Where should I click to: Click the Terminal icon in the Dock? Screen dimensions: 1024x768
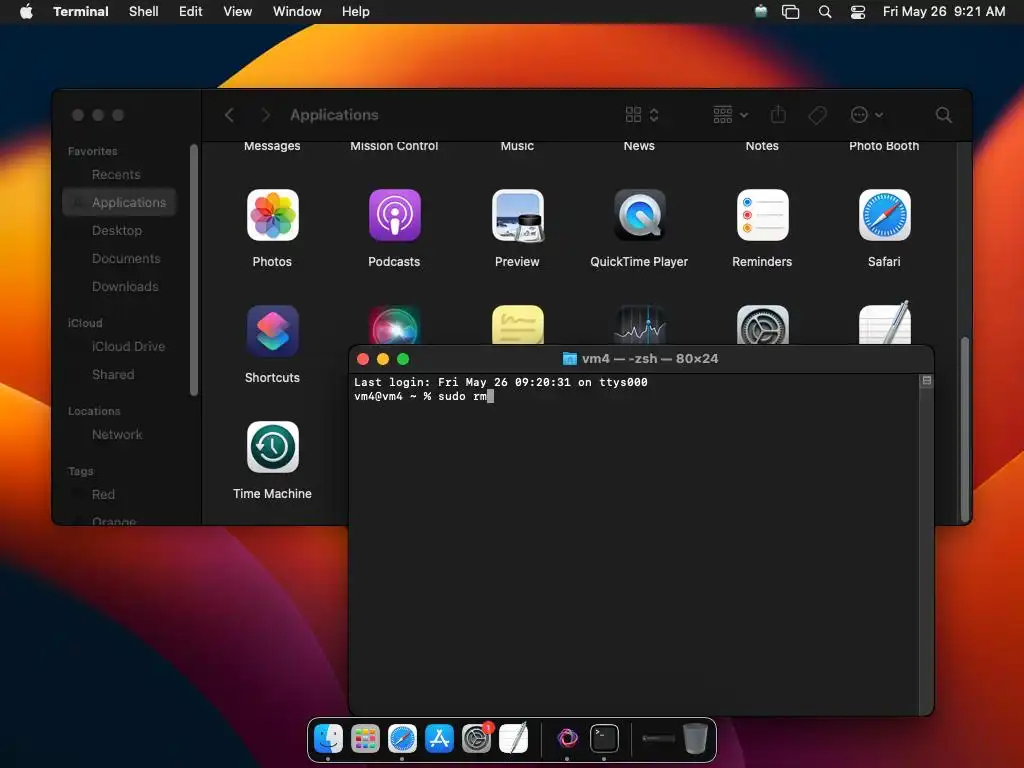604,739
